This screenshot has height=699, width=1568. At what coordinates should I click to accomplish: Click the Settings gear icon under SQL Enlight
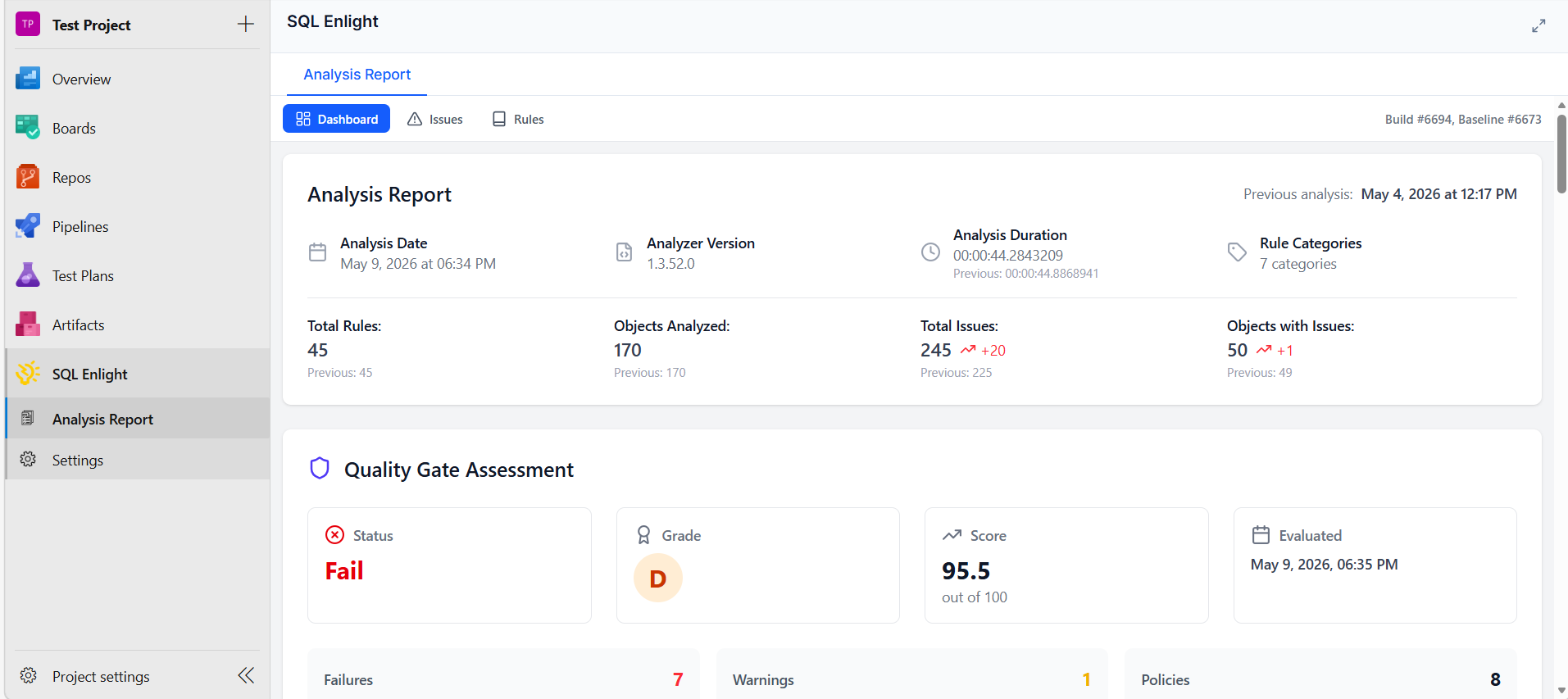pos(28,460)
